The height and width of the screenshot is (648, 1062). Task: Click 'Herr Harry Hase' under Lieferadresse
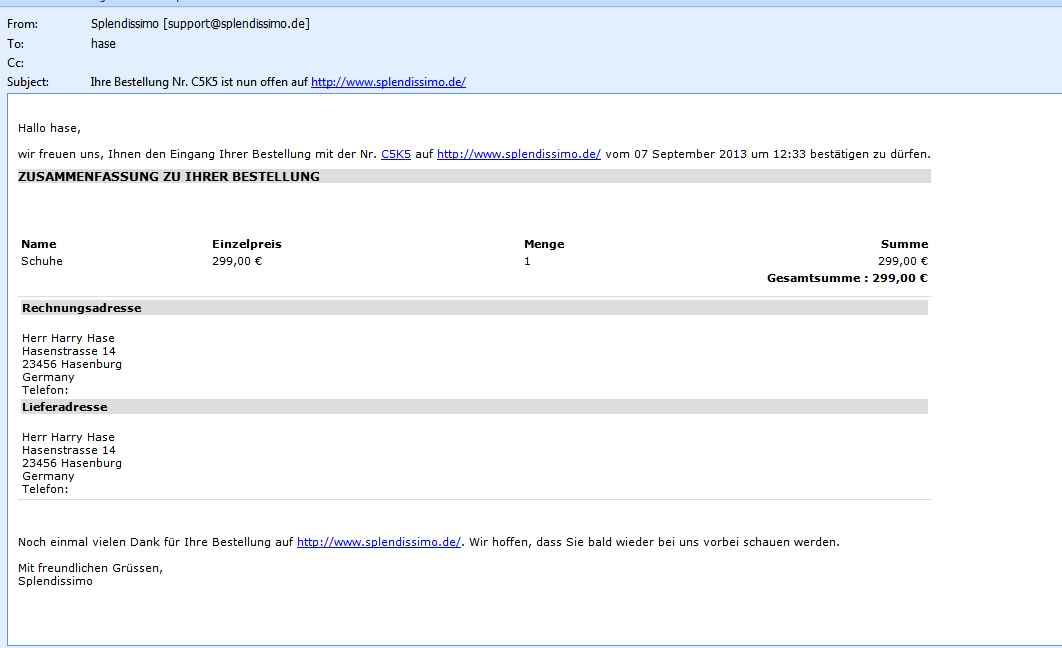[x=68, y=437]
